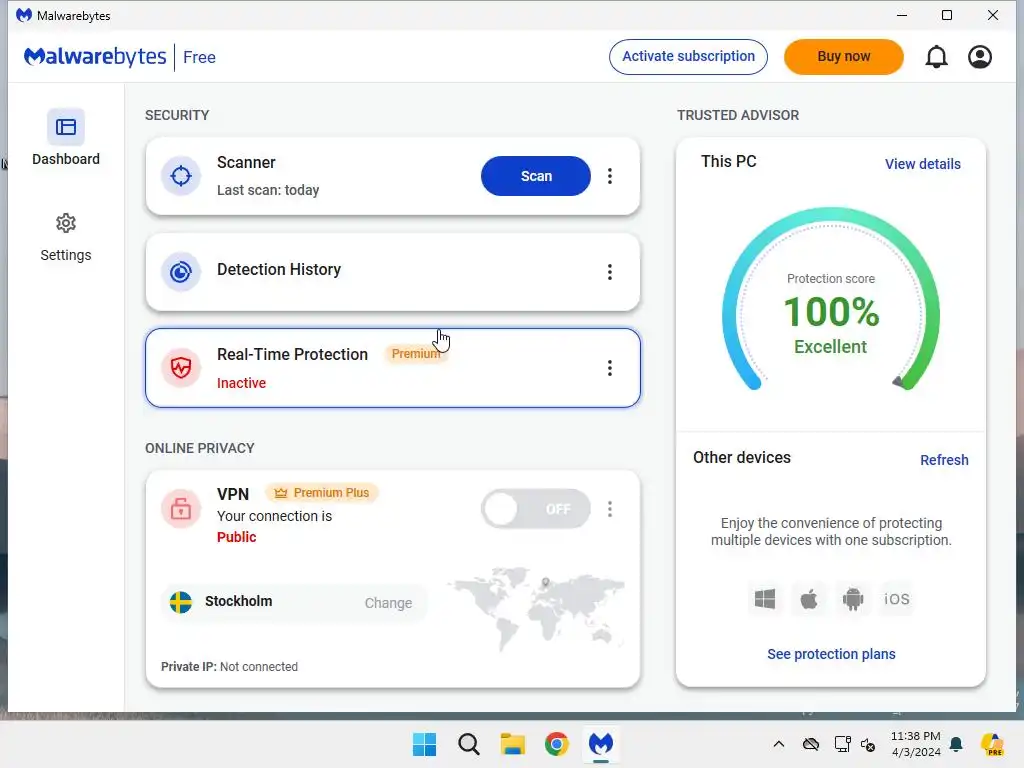Open the Settings section
The height and width of the screenshot is (768, 1024).
(66, 238)
